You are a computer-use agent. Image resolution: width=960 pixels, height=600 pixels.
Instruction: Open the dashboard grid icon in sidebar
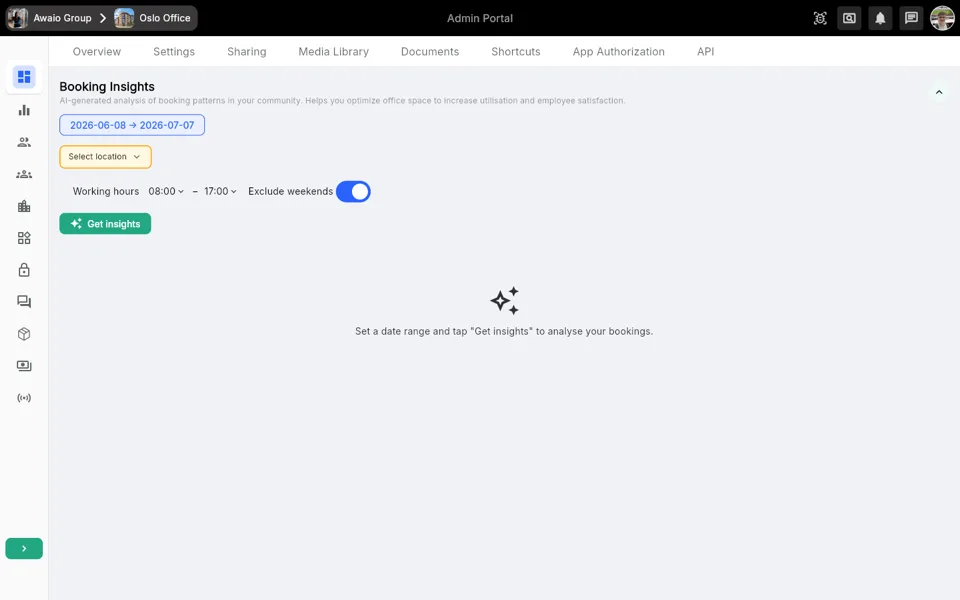(24, 77)
